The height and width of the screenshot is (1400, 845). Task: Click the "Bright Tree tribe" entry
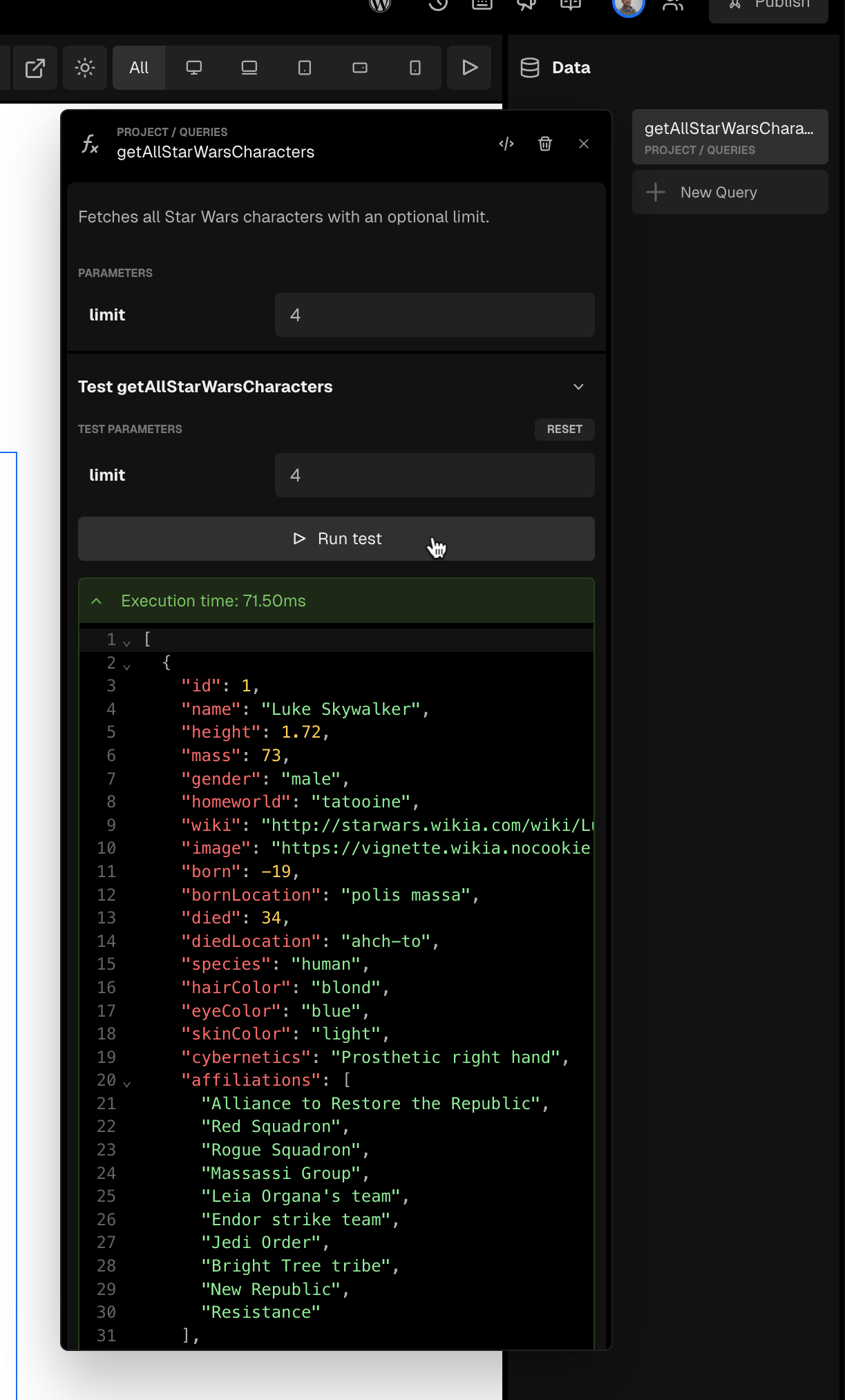296,1266
